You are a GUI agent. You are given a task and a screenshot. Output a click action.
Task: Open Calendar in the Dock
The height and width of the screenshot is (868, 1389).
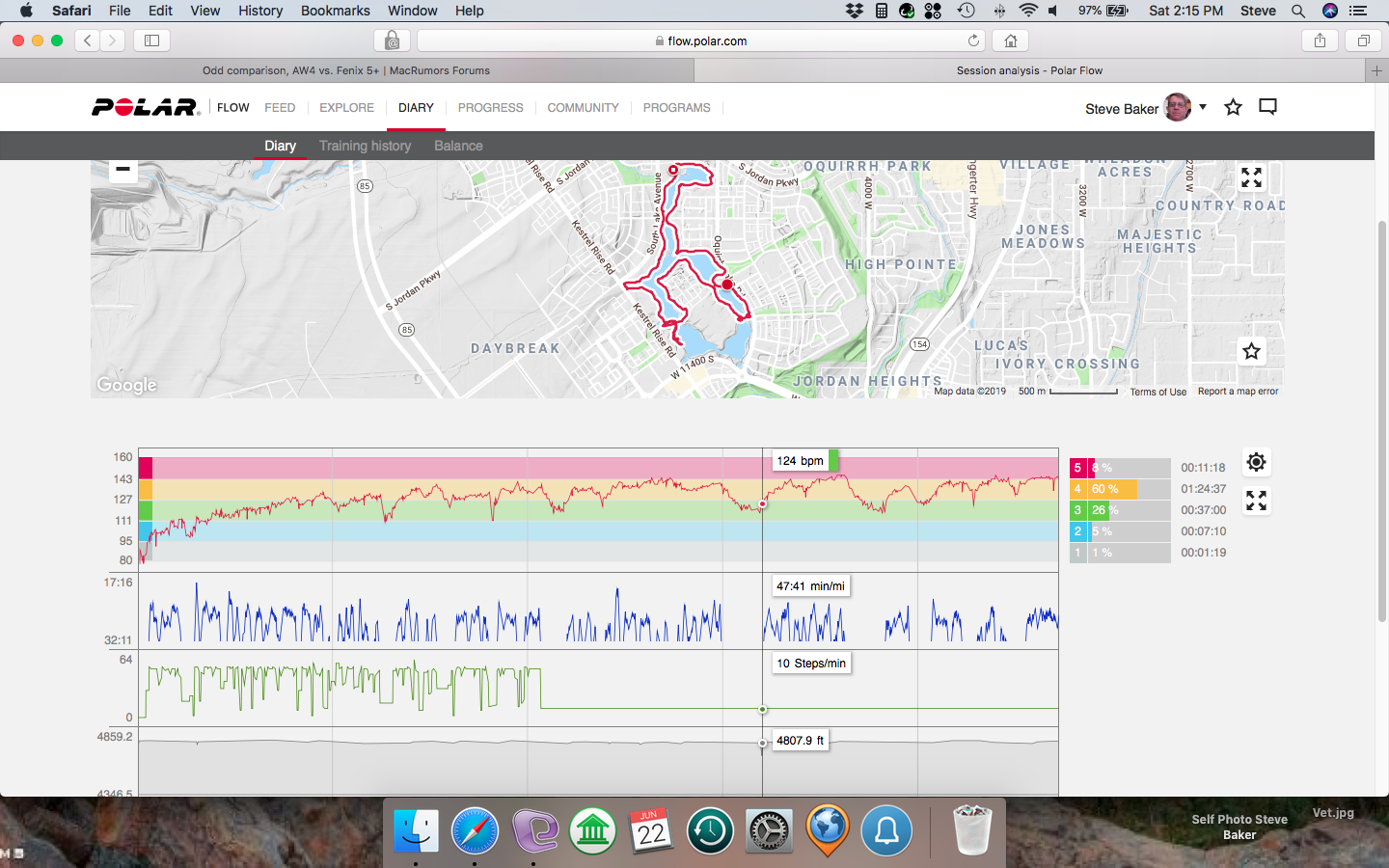click(x=651, y=829)
